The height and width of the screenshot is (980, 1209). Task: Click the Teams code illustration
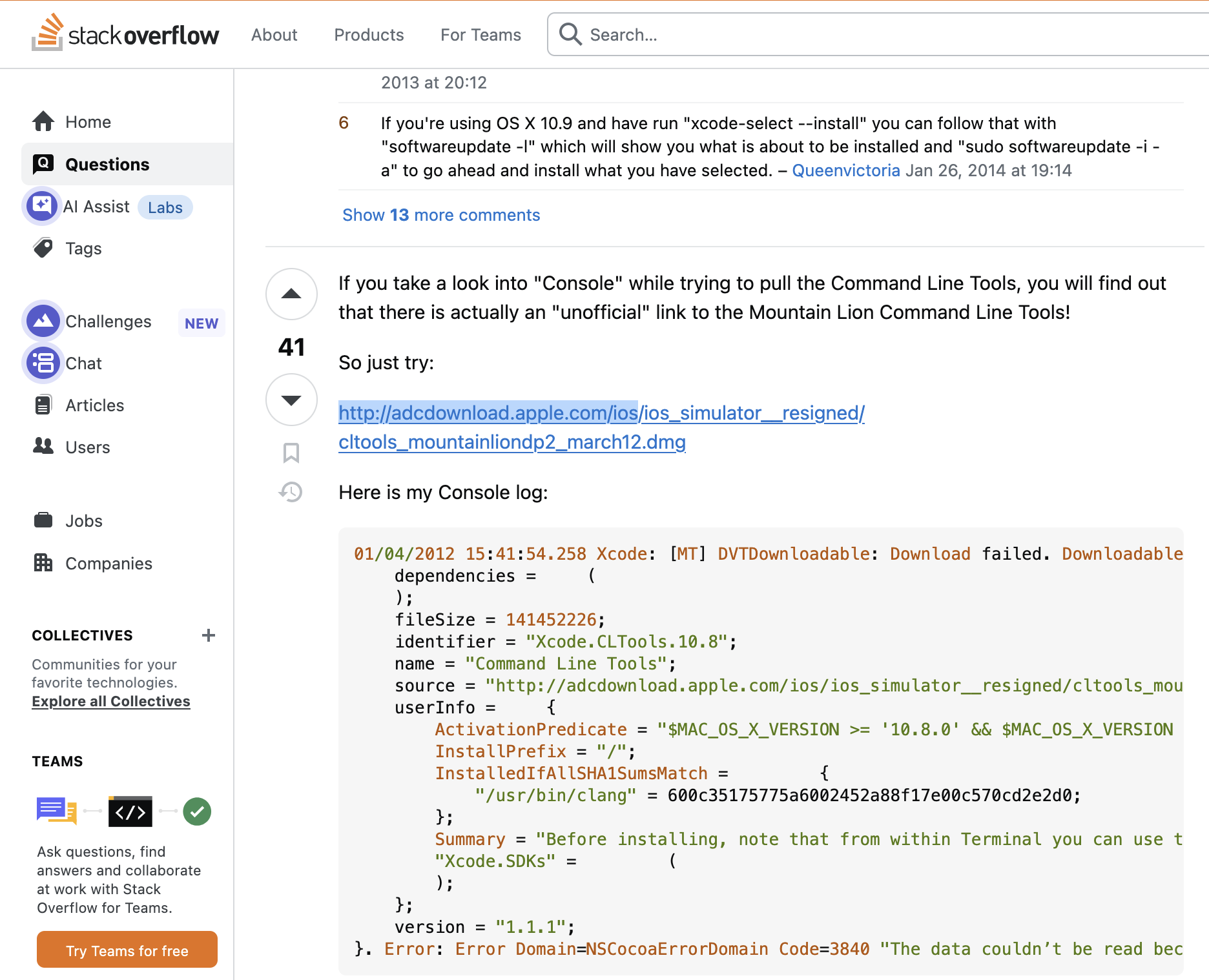(x=130, y=812)
